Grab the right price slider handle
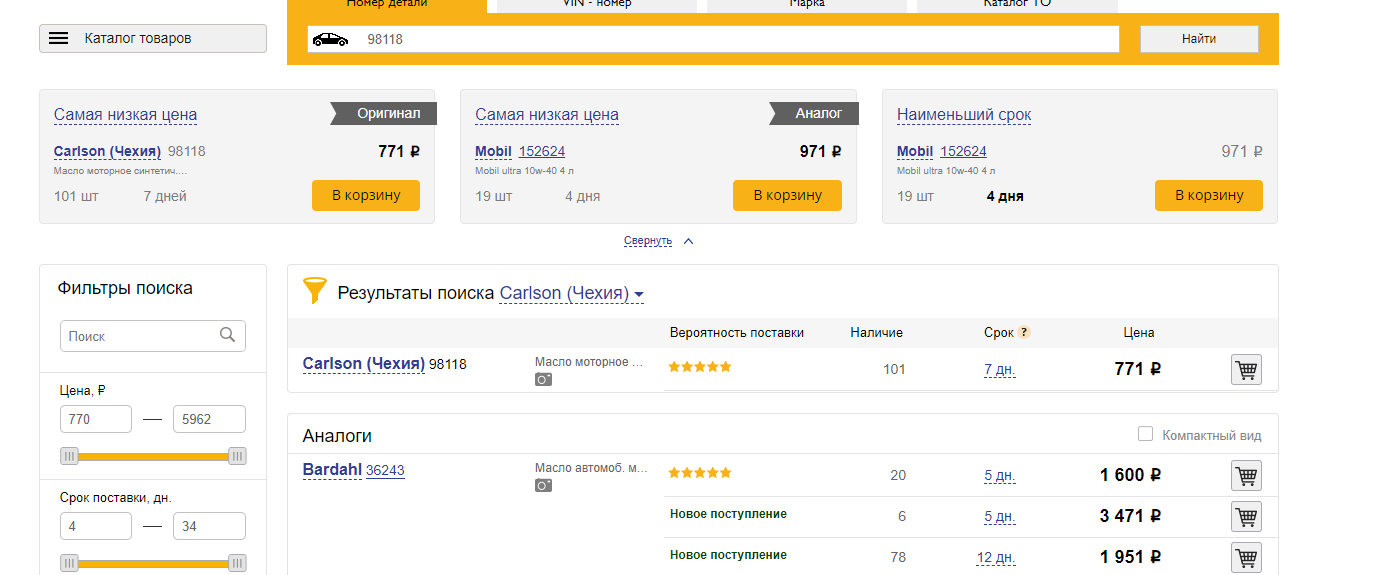The height and width of the screenshot is (575, 1384). (237, 456)
